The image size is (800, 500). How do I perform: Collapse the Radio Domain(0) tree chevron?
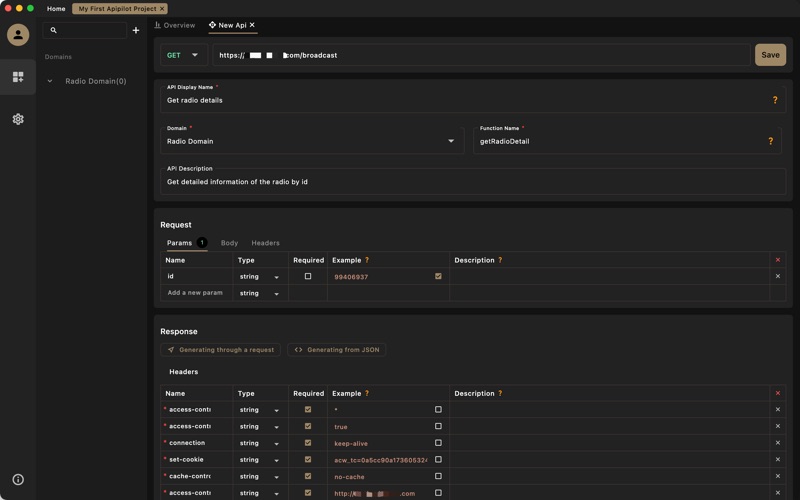(50, 81)
